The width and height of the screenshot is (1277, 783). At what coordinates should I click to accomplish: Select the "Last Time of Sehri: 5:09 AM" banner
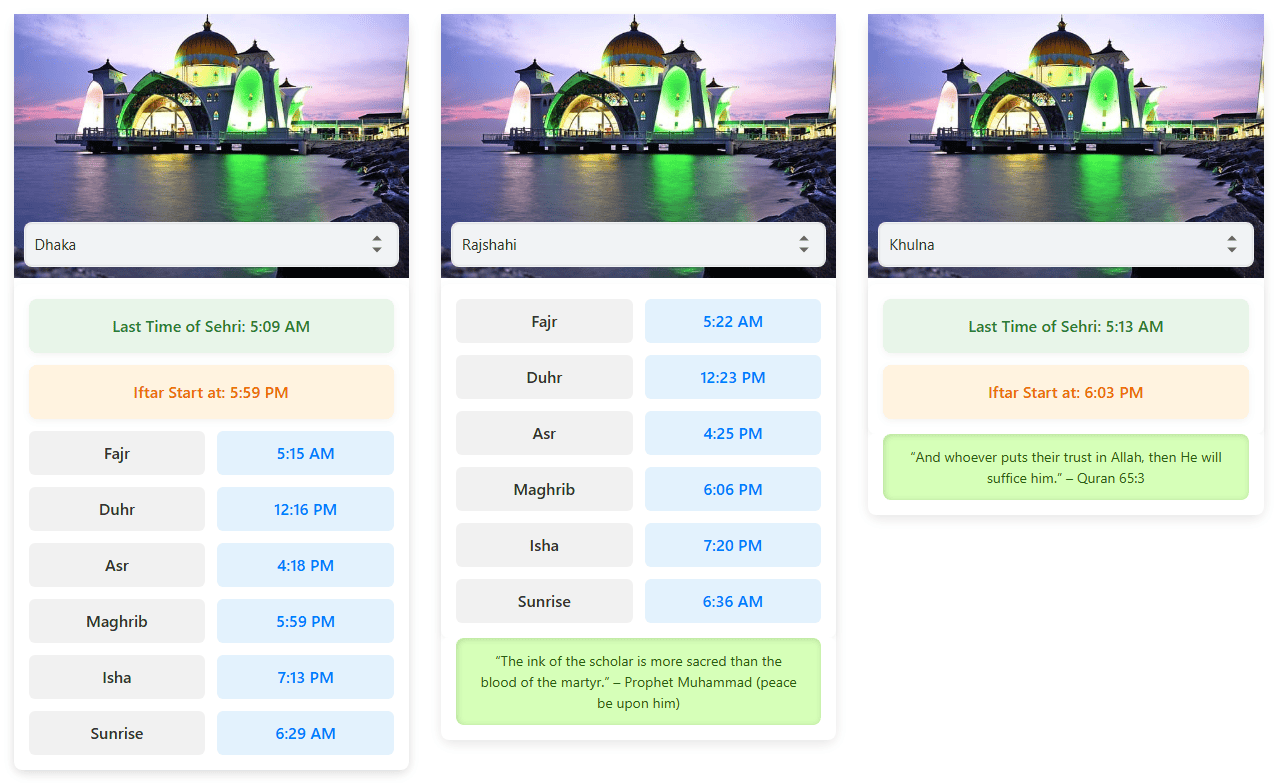tap(211, 326)
